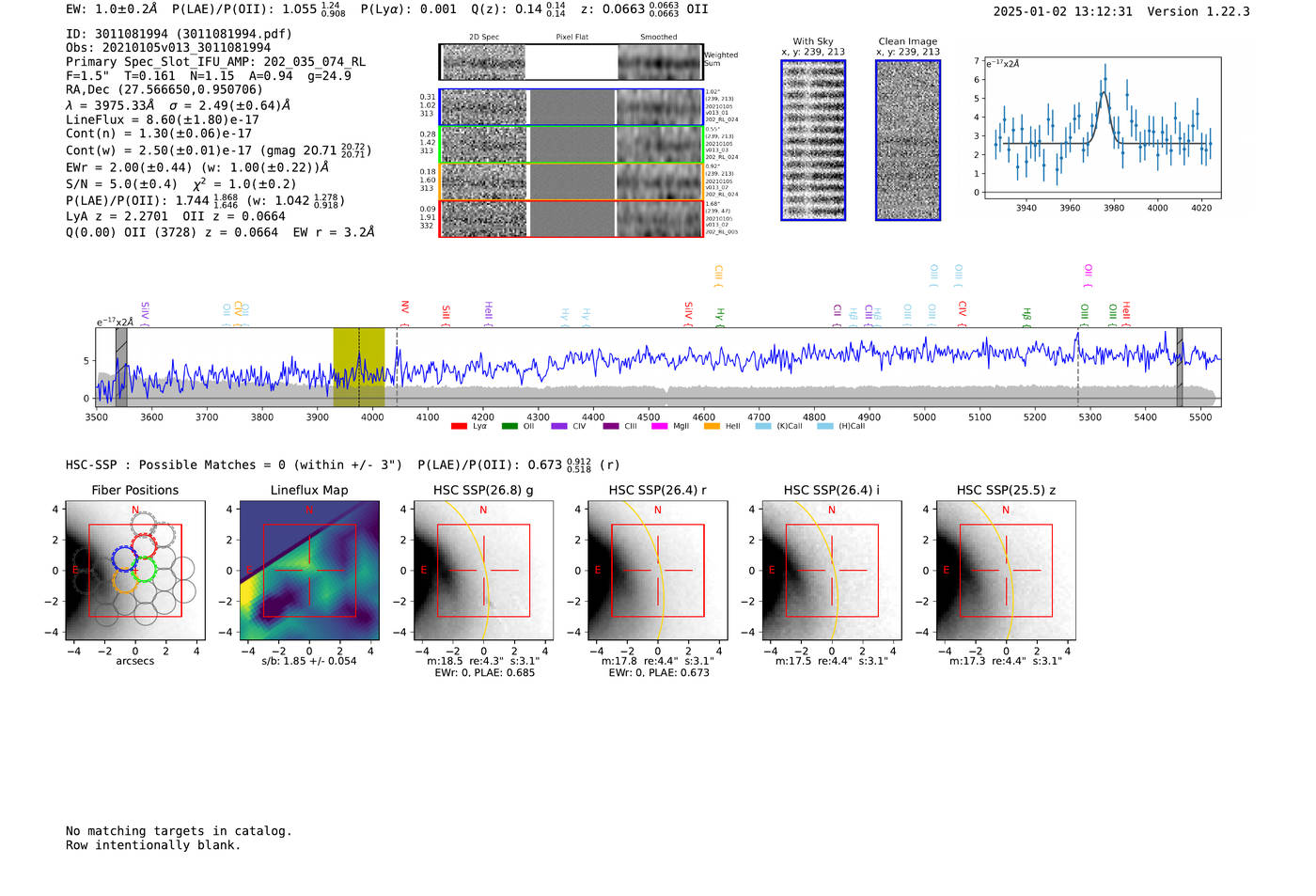
Task: Click the (H)CaII legend swatch
Action: coord(825,426)
